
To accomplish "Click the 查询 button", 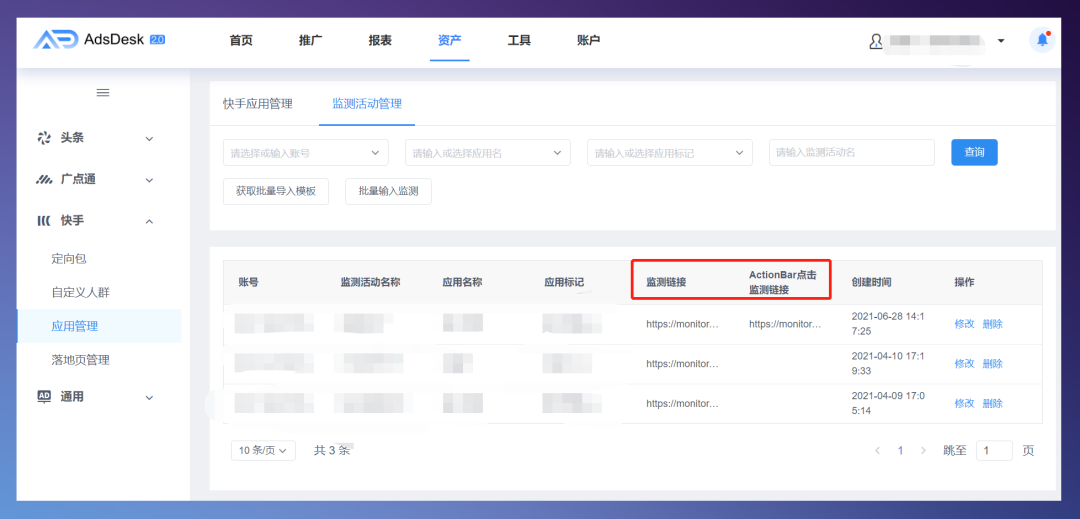I will point(975,153).
